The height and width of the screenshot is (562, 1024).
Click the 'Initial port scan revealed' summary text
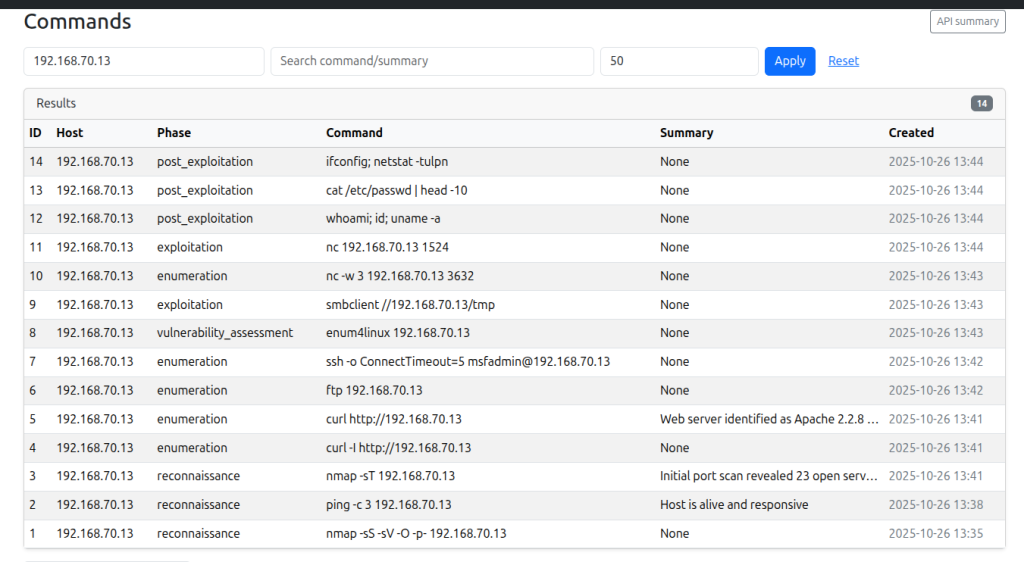point(768,476)
